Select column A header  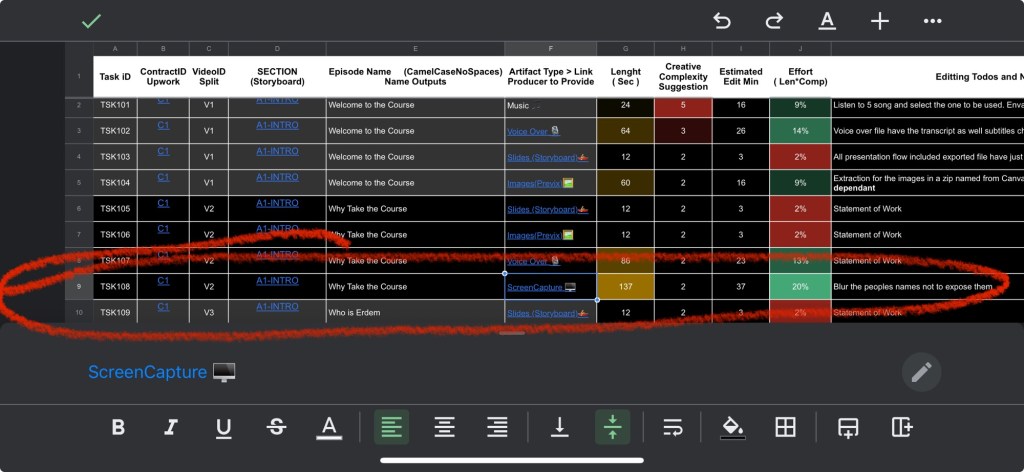coord(115,49)
